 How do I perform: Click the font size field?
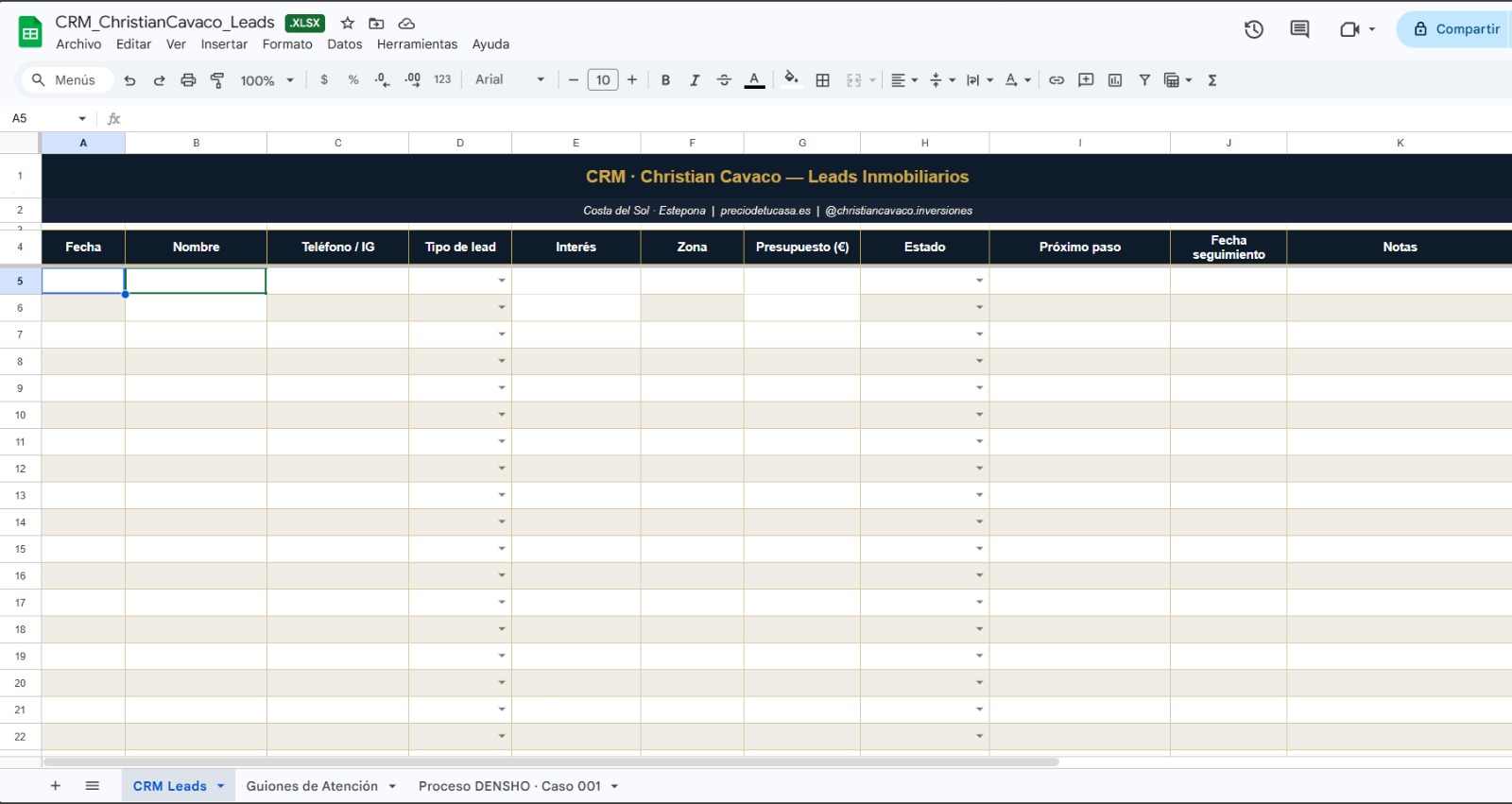click(603, 80)
